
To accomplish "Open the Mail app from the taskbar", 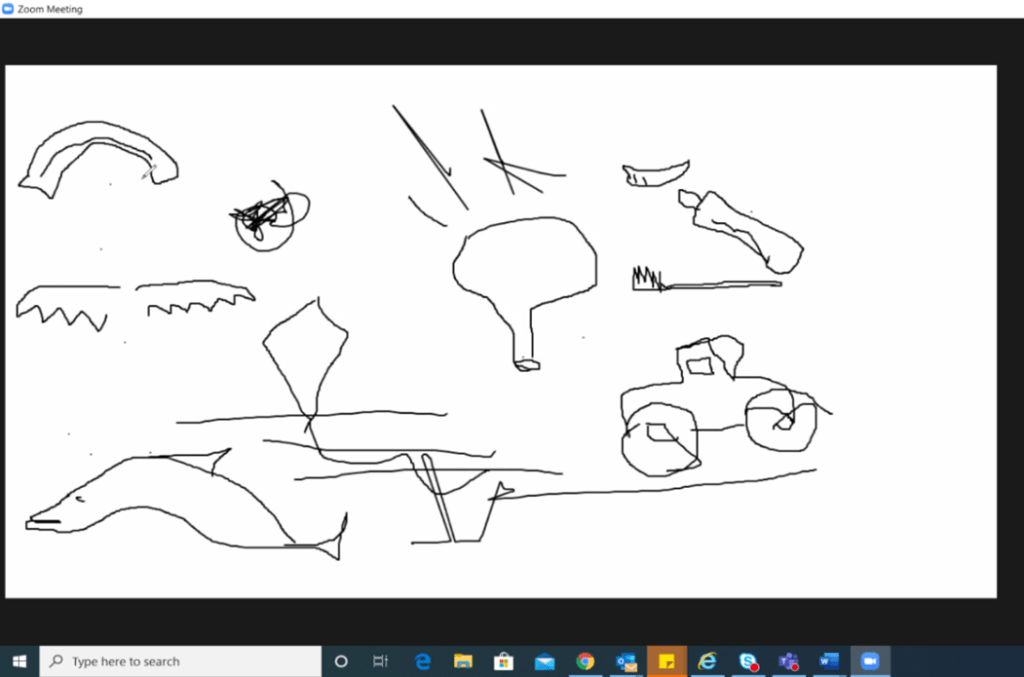I will click(x=544, y=661).
